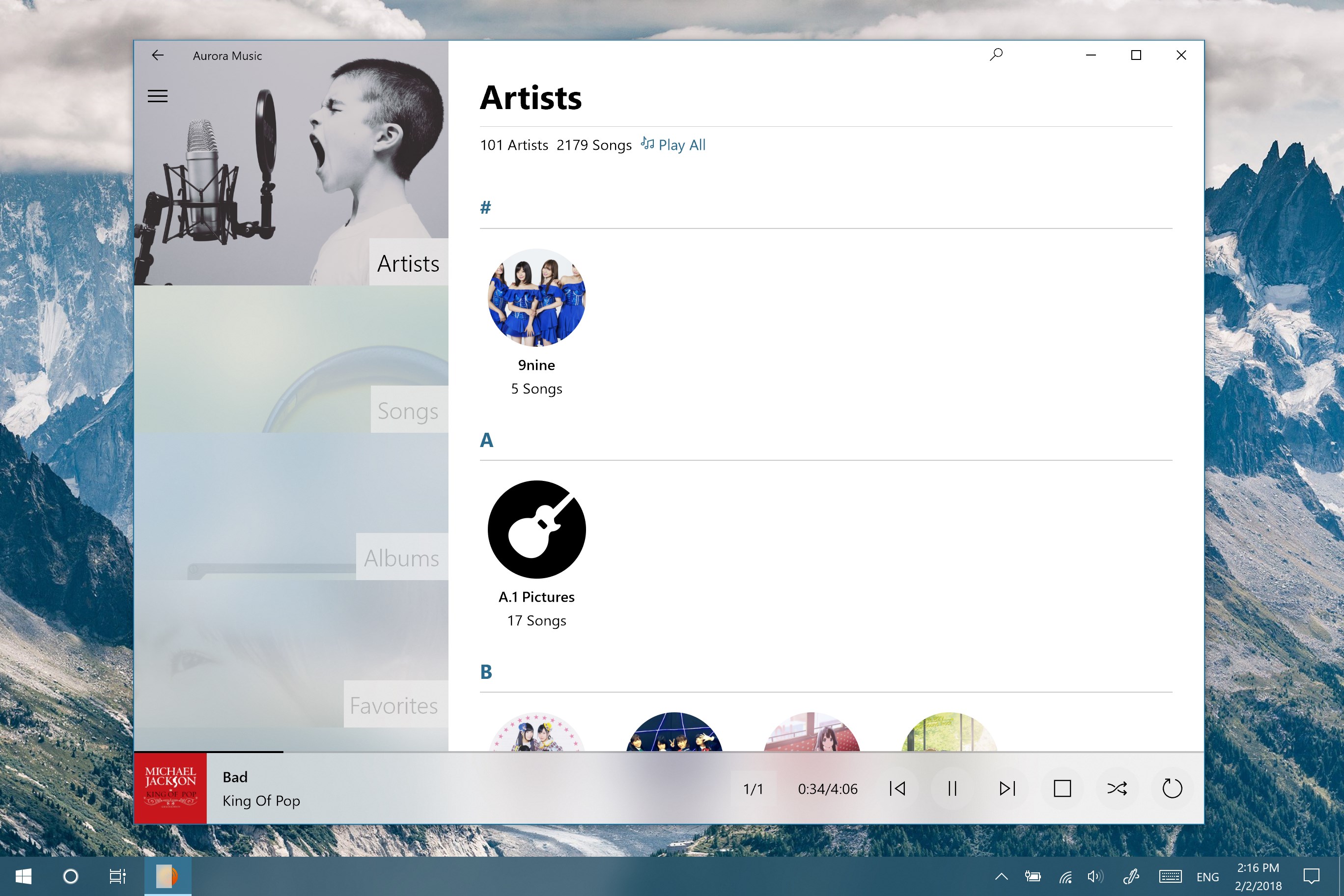
Task: Open the hamburger navigation menu
Action: [157, 96]
